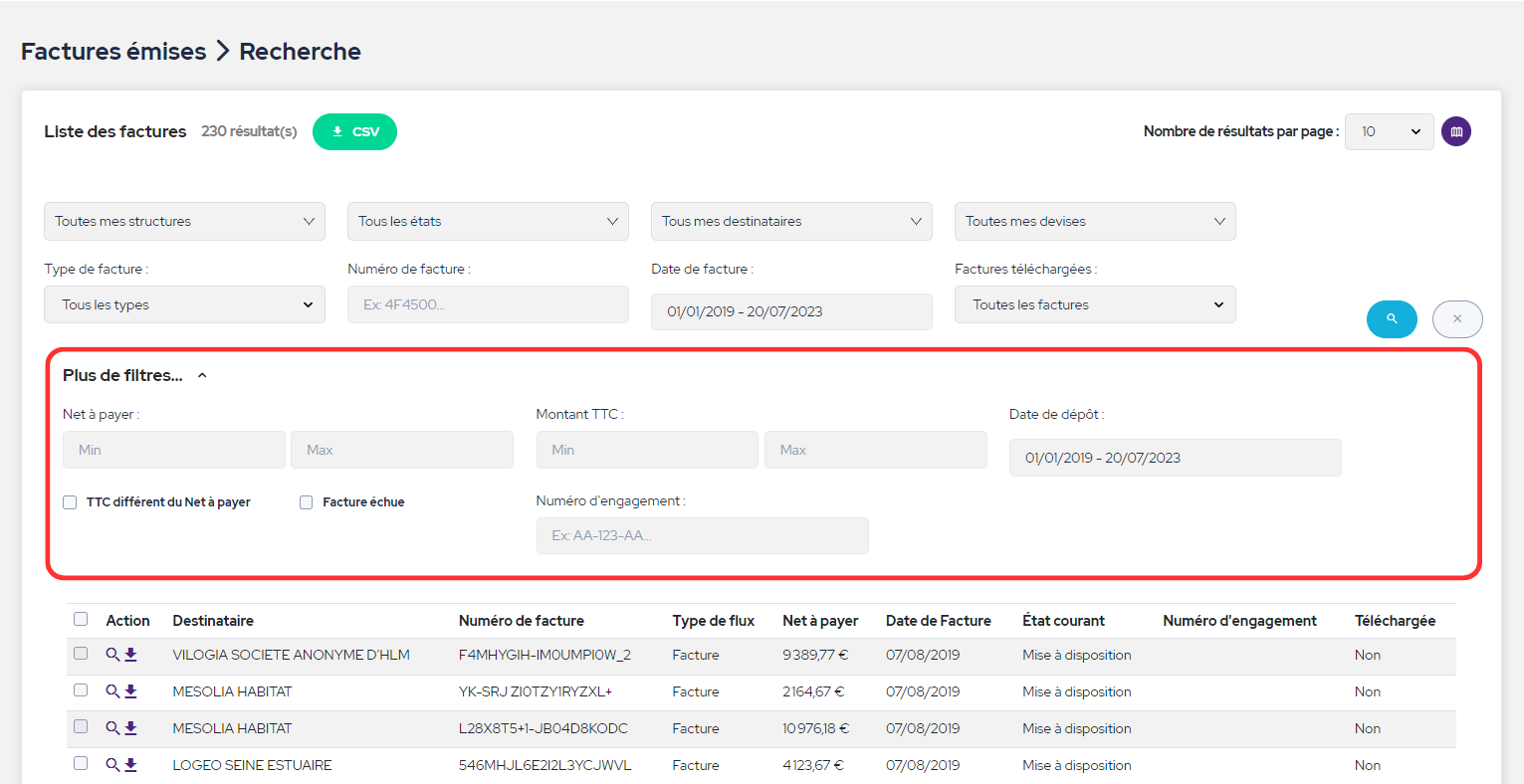Click the amount 10 976,18 €
The width and height of the screenshot is (1524, 784).
[x=816, y=728]
